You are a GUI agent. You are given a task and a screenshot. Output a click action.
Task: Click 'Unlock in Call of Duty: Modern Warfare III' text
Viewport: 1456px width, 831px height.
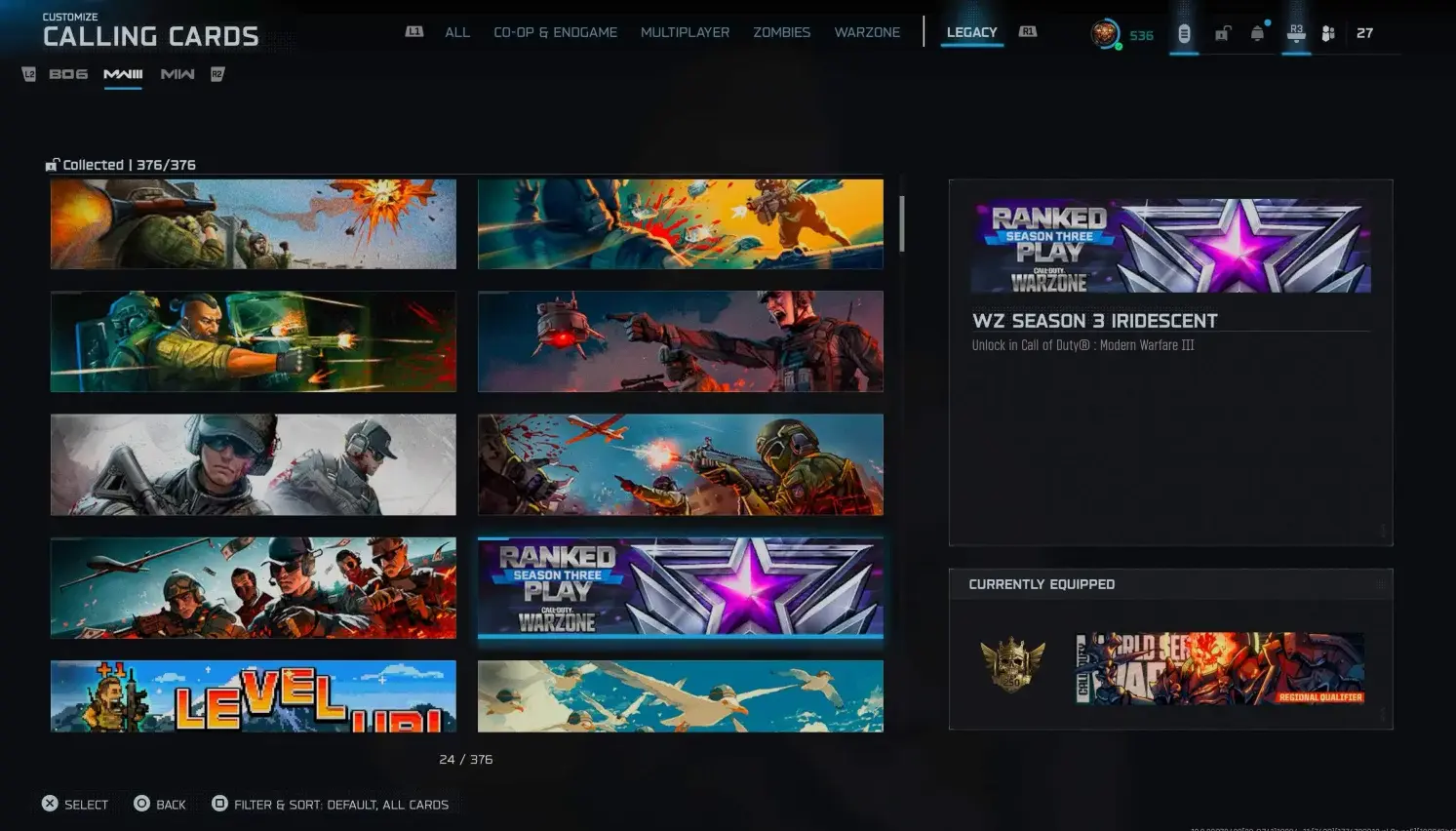pos(1082,345)
